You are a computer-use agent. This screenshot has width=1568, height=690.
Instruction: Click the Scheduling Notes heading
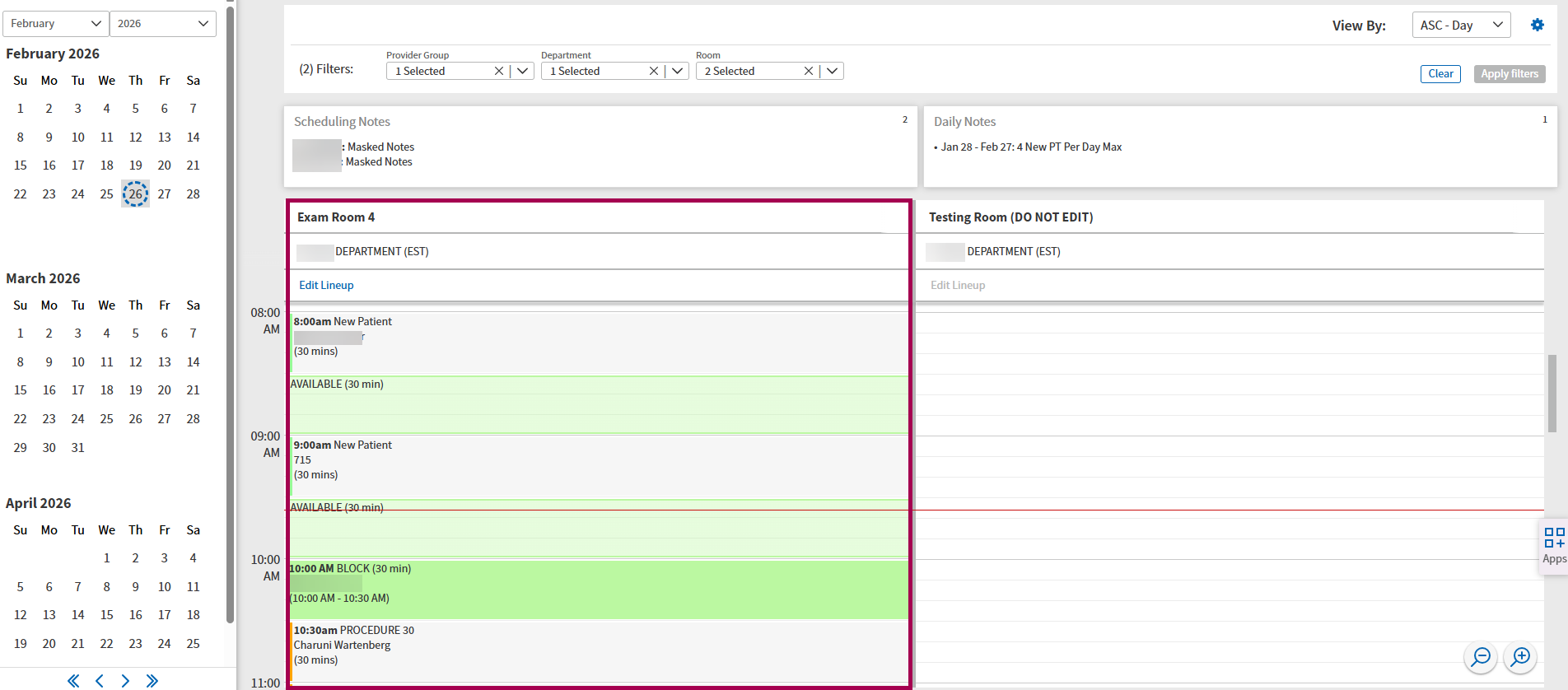pos(342,122)
